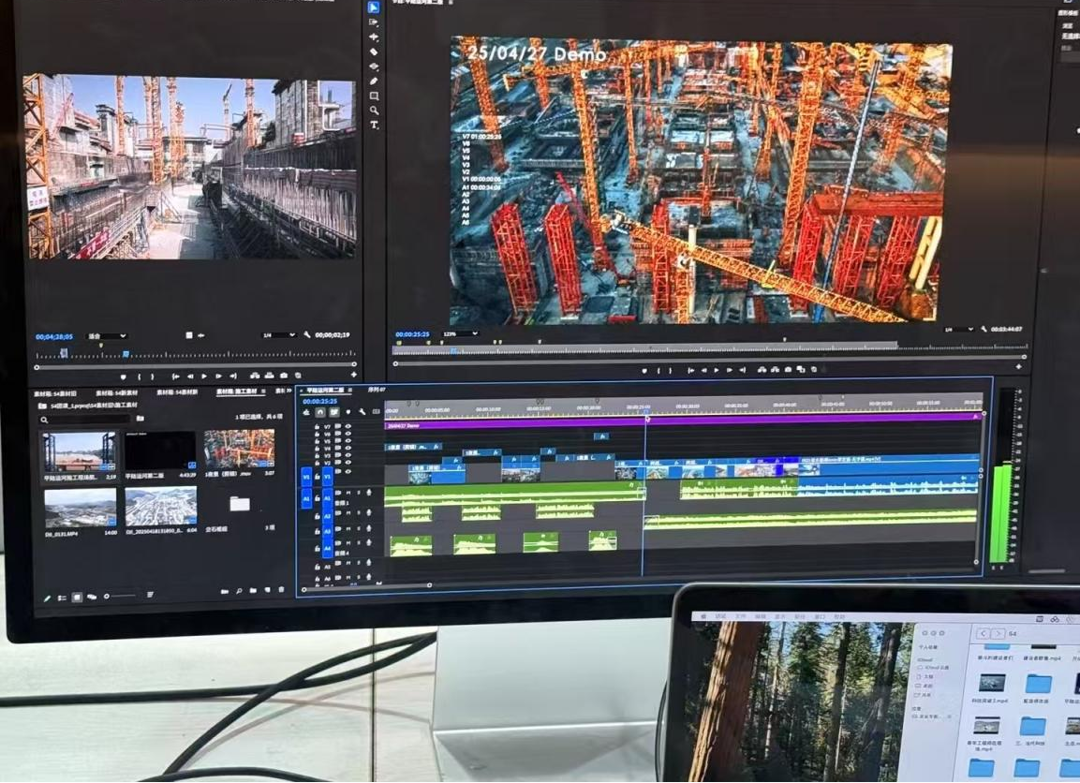This screenshot has width=1080, height=783.
Task: Expand the project panel tabs overflow chevron
Action: coord(289,390)
